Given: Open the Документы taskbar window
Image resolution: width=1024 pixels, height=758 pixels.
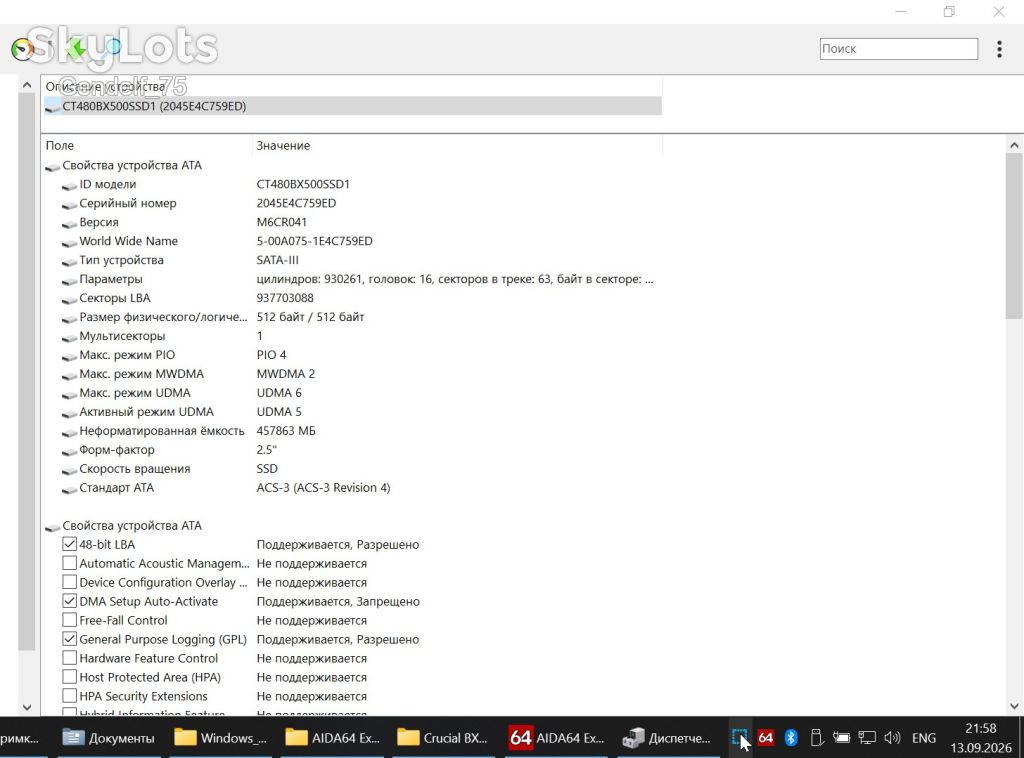Looking at the screenshot, I should 109,738.
